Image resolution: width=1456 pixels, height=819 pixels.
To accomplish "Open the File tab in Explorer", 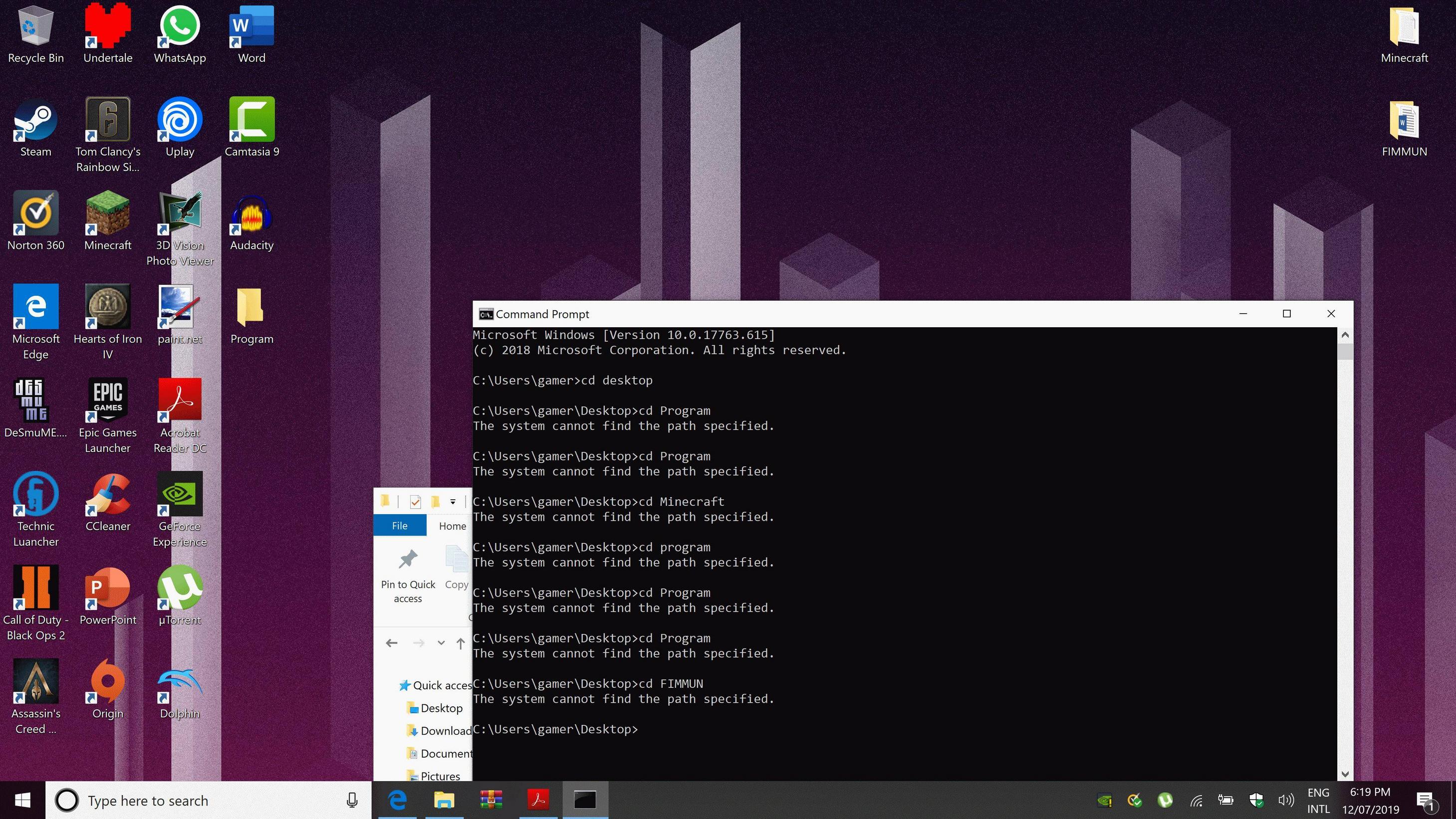I will (x=400, y=526).
